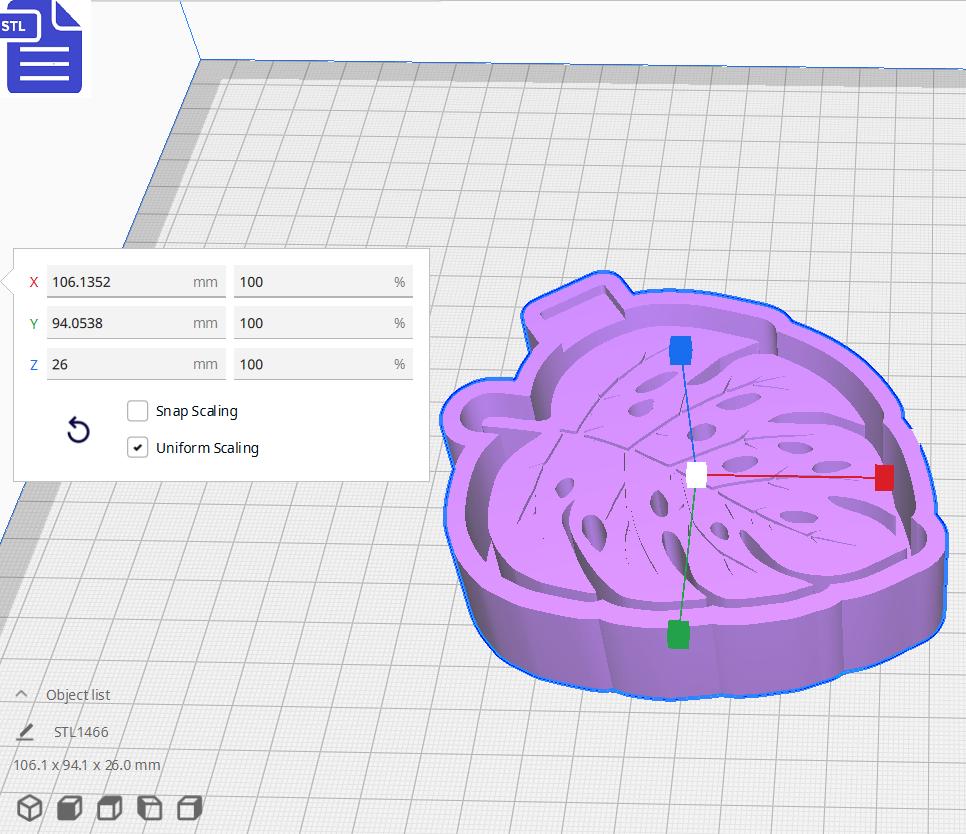Click the rightmost cube view mode icon
Viewport: 966px width, 834px height.
pos(189,808)
